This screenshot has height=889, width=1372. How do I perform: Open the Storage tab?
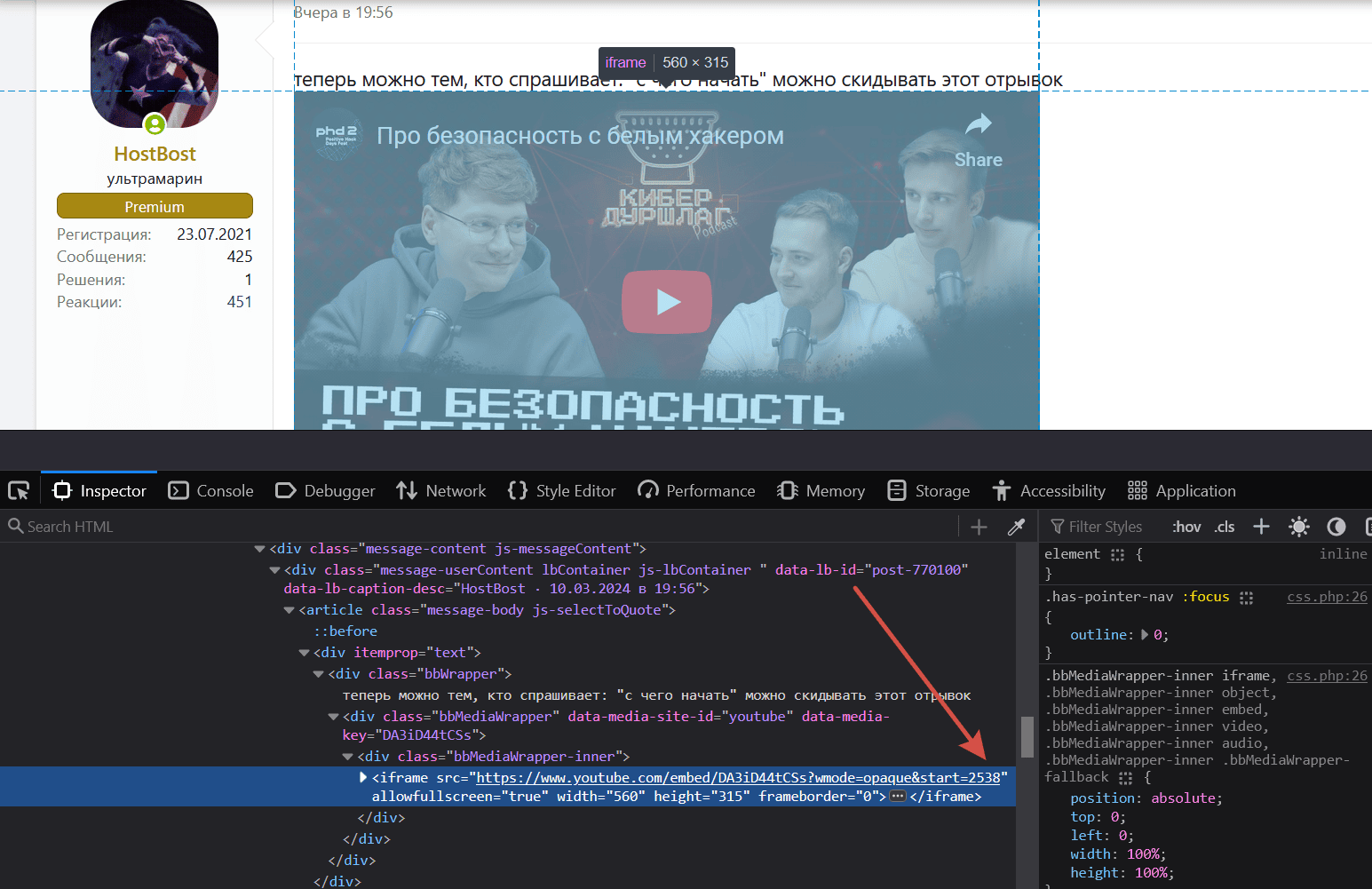(x=929, y=491)
